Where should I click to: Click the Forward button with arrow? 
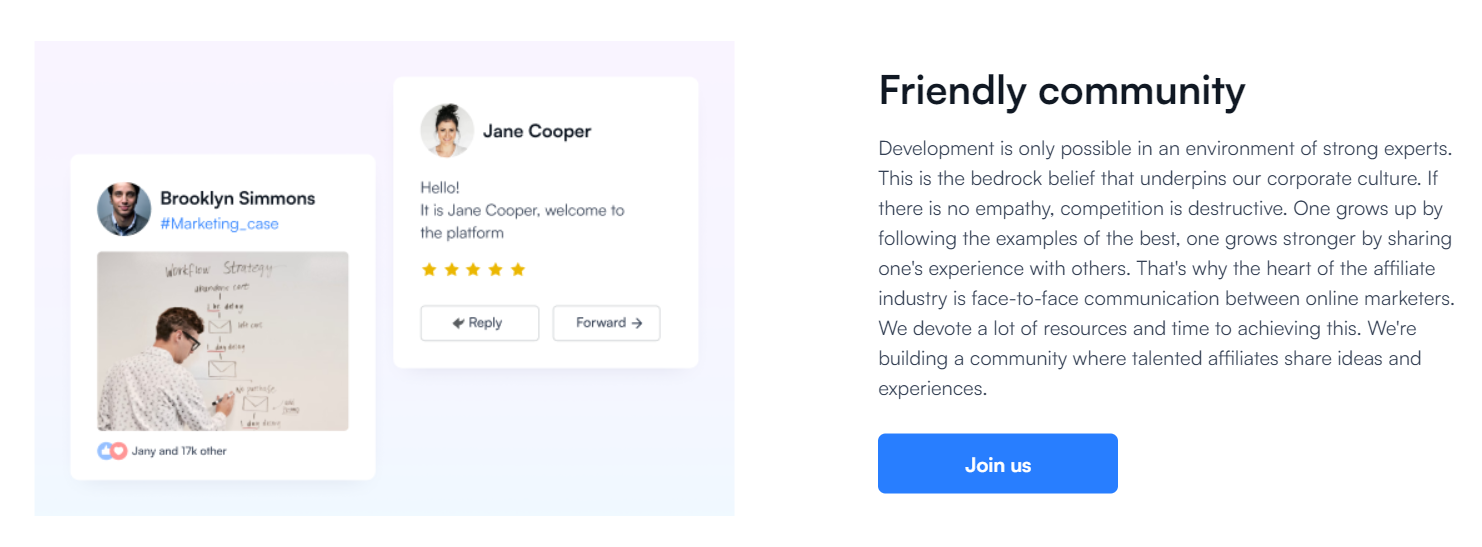[x=606, y=323]
